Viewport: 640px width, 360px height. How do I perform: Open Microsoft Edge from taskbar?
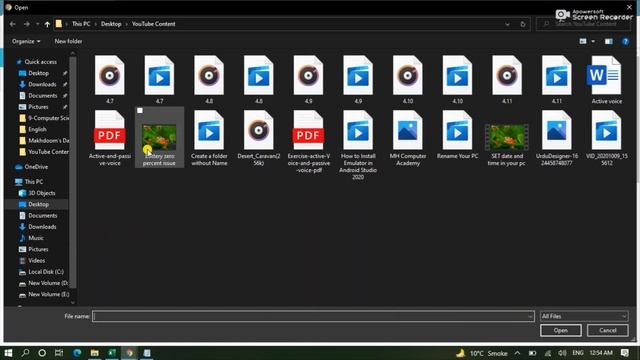(x=77, y=353)
